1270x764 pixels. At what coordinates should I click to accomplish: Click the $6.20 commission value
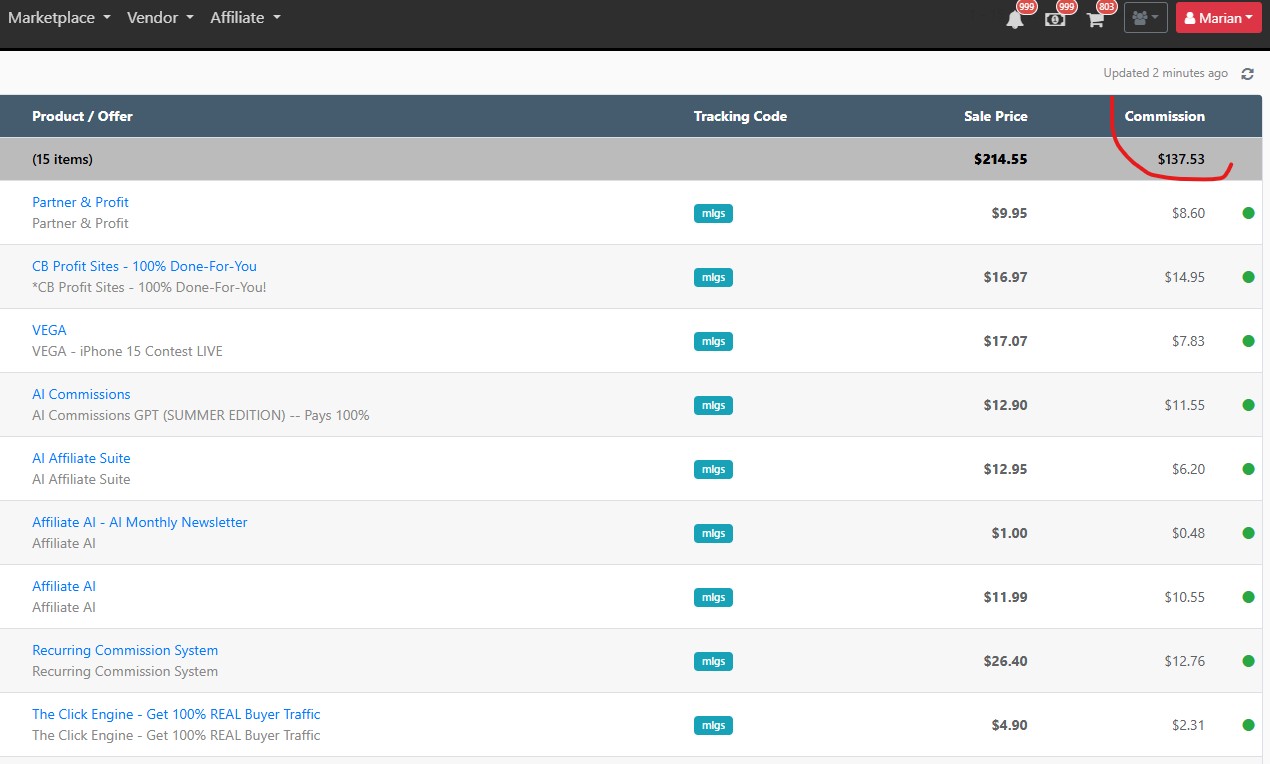[1188, 469]
